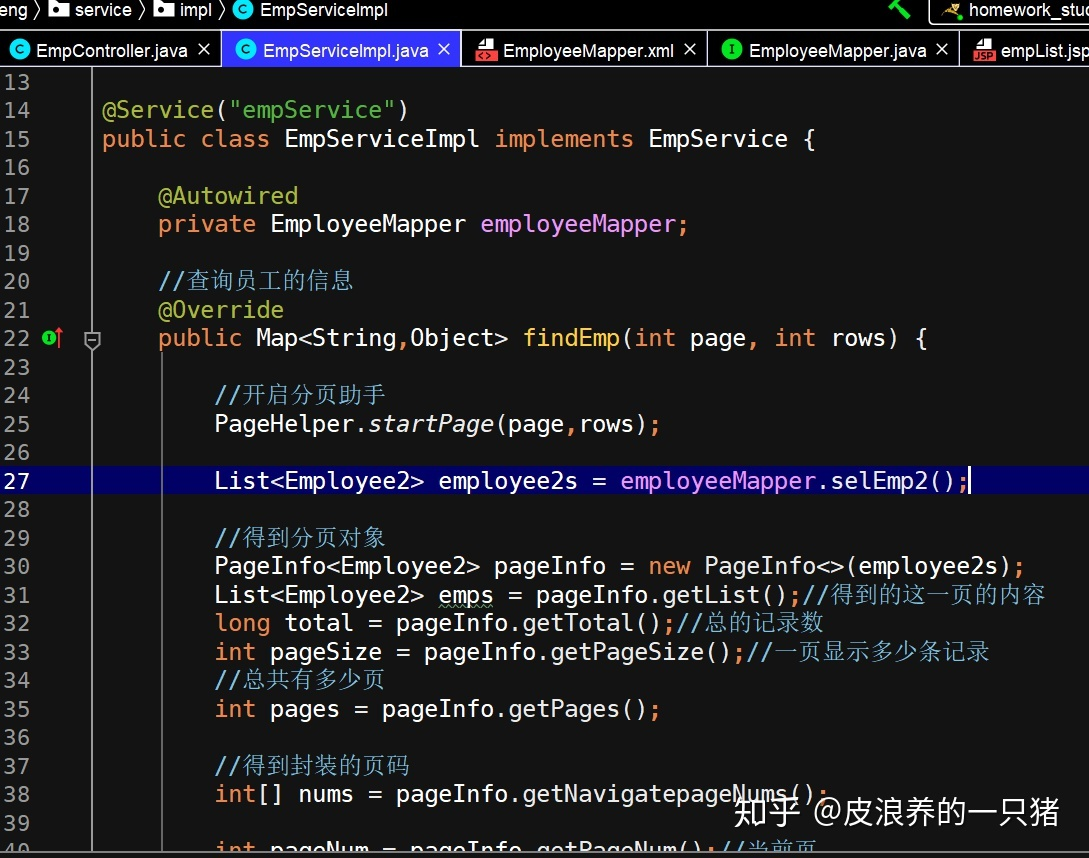This screenshot has height=858, width=1089.
Task: Click the underlined emps variable on line 31
Action: (x=465, y=595)
